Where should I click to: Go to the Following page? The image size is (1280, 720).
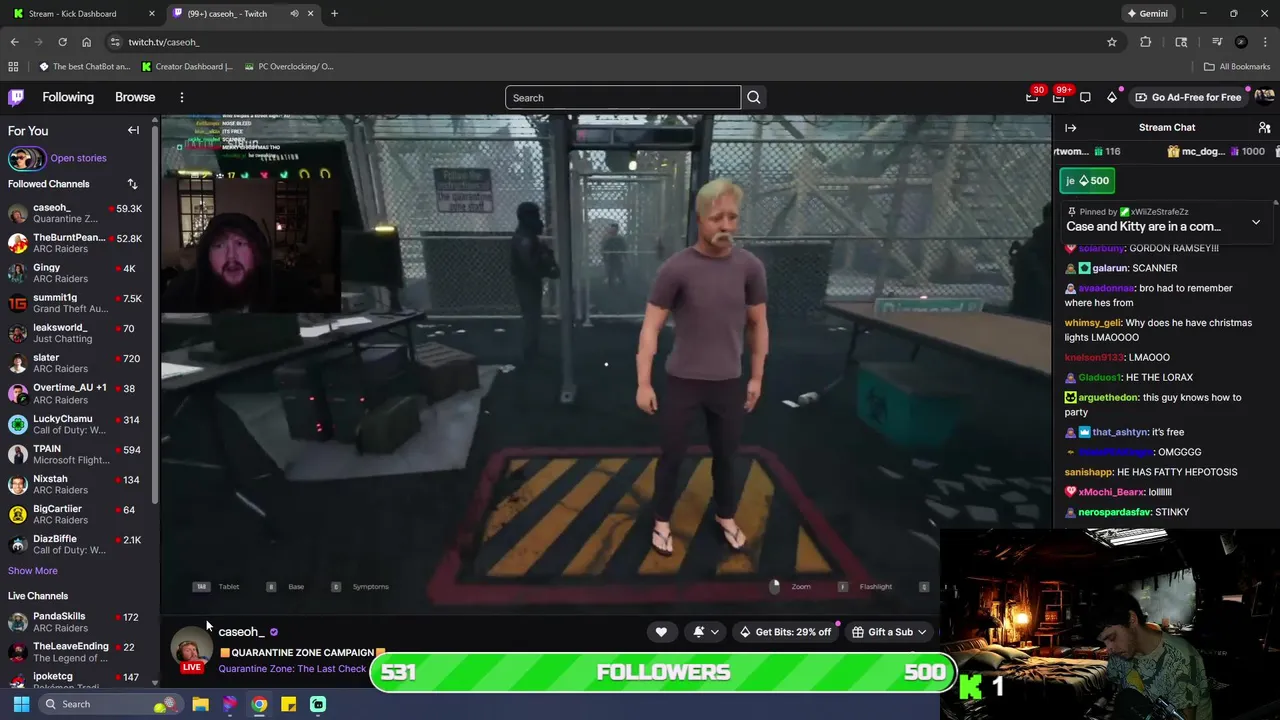point(68,98)
